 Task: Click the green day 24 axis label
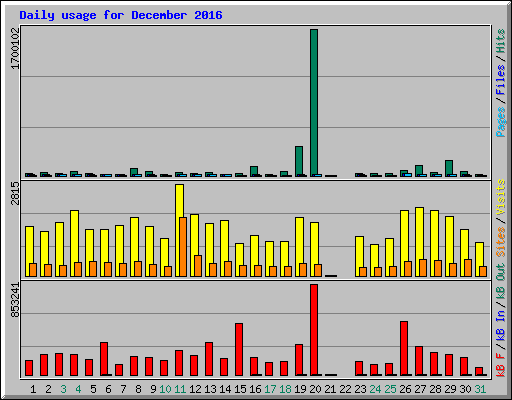click(375, 389)
